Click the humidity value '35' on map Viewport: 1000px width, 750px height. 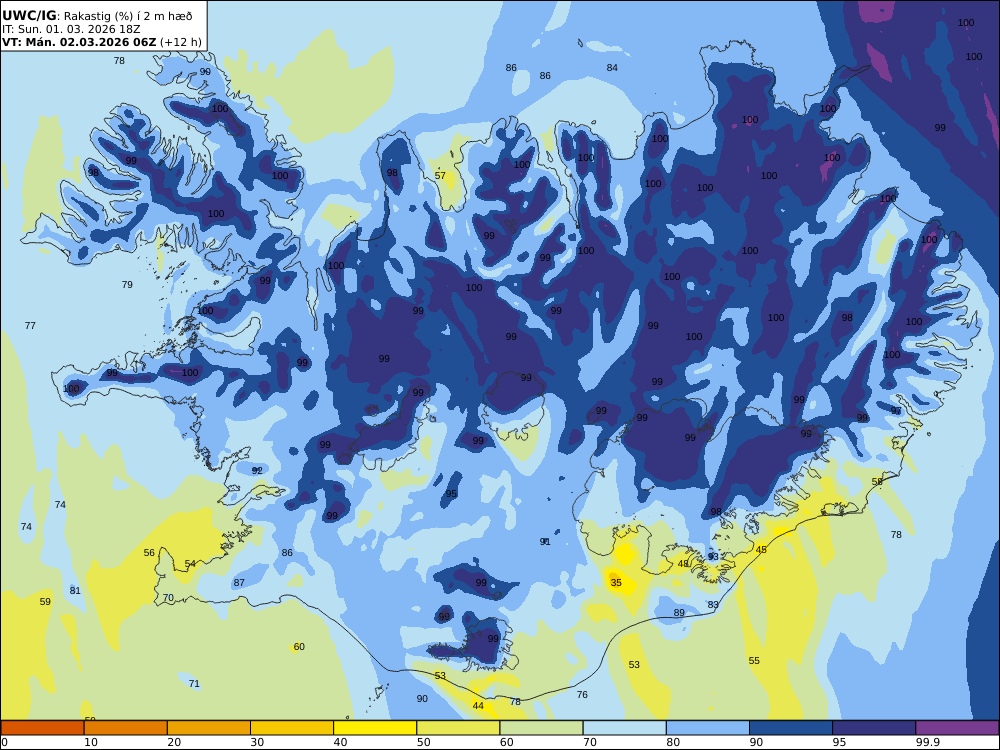coord(616,583)
